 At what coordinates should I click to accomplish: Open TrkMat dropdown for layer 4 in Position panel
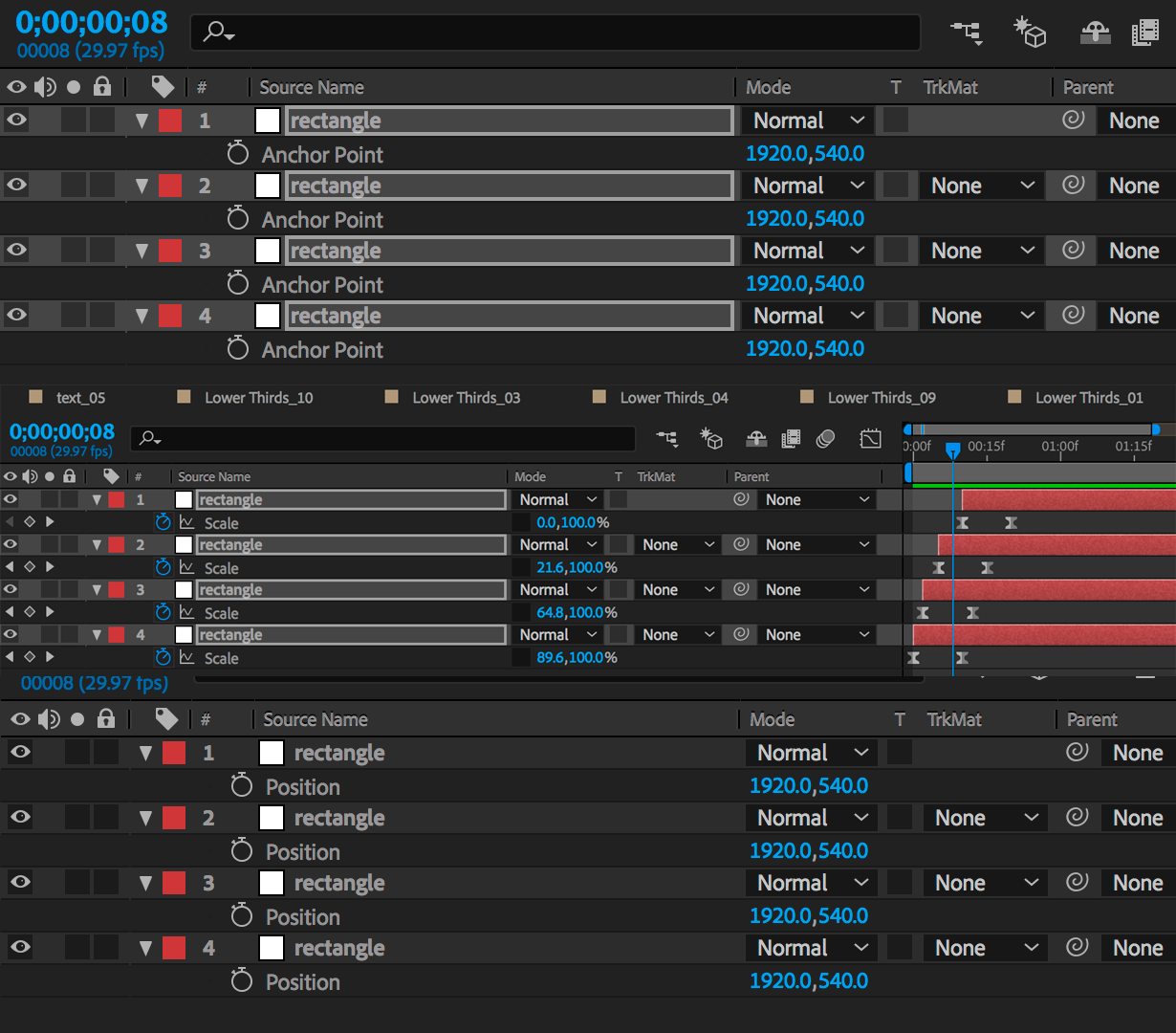[984, 948]
